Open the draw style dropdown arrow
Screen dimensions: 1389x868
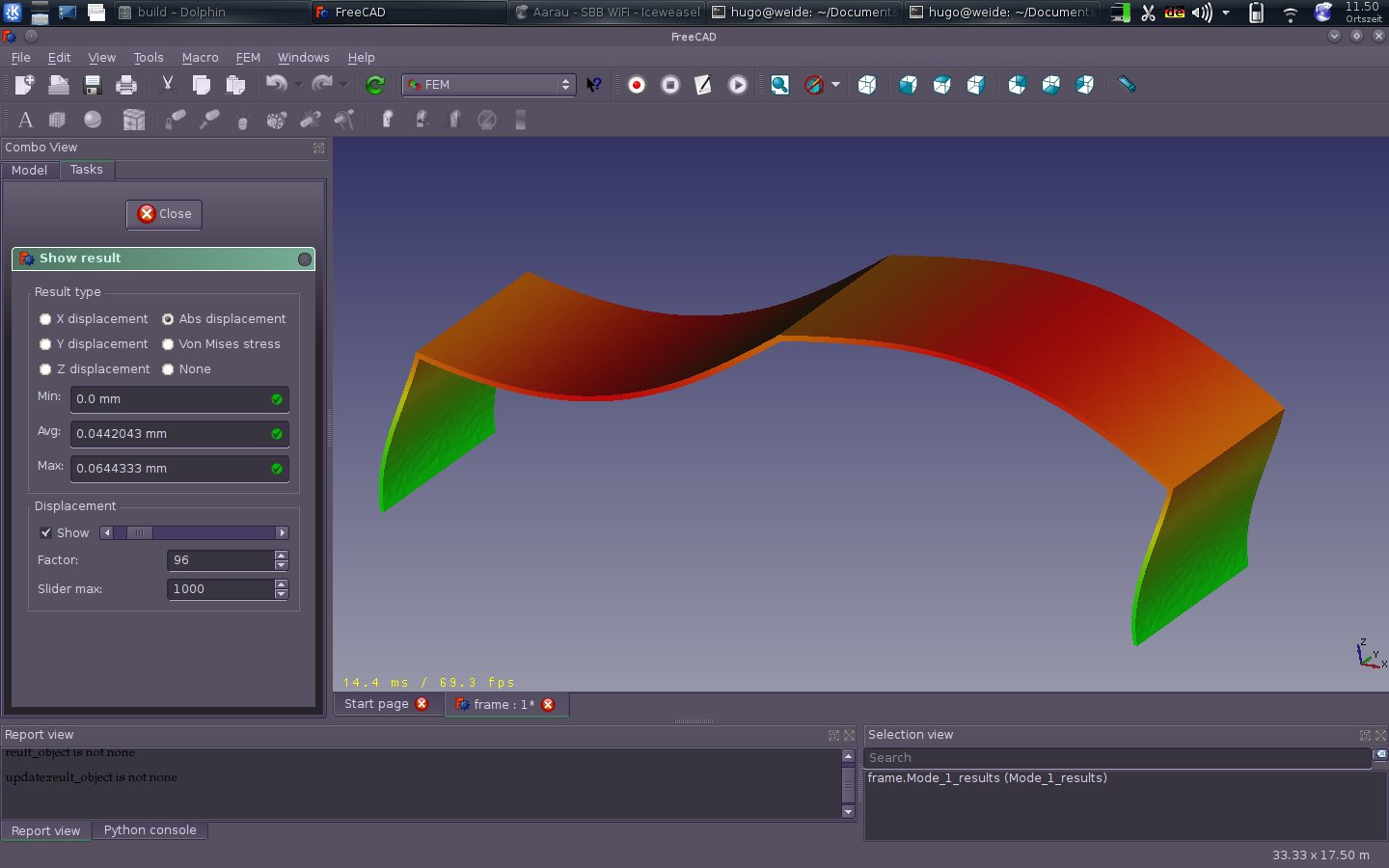835,85
